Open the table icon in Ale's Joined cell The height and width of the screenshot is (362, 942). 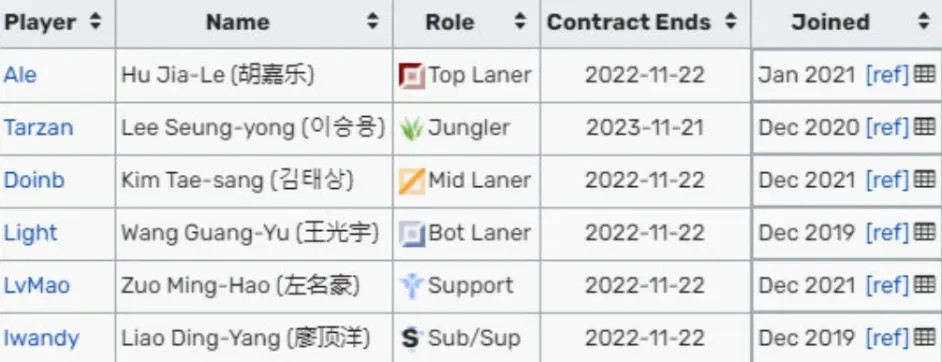[925, 74]
